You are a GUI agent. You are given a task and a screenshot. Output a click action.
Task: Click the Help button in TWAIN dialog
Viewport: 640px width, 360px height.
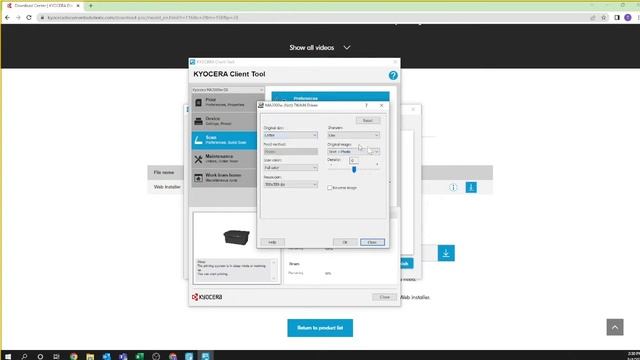(272, 242)
